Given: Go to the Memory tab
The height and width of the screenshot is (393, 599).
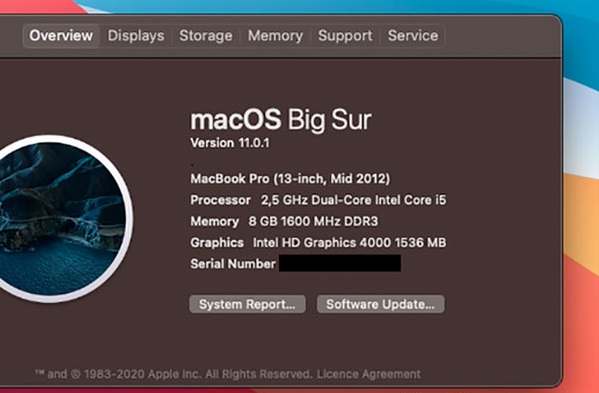Looking at the screenshot, I should tap(275, 36).
